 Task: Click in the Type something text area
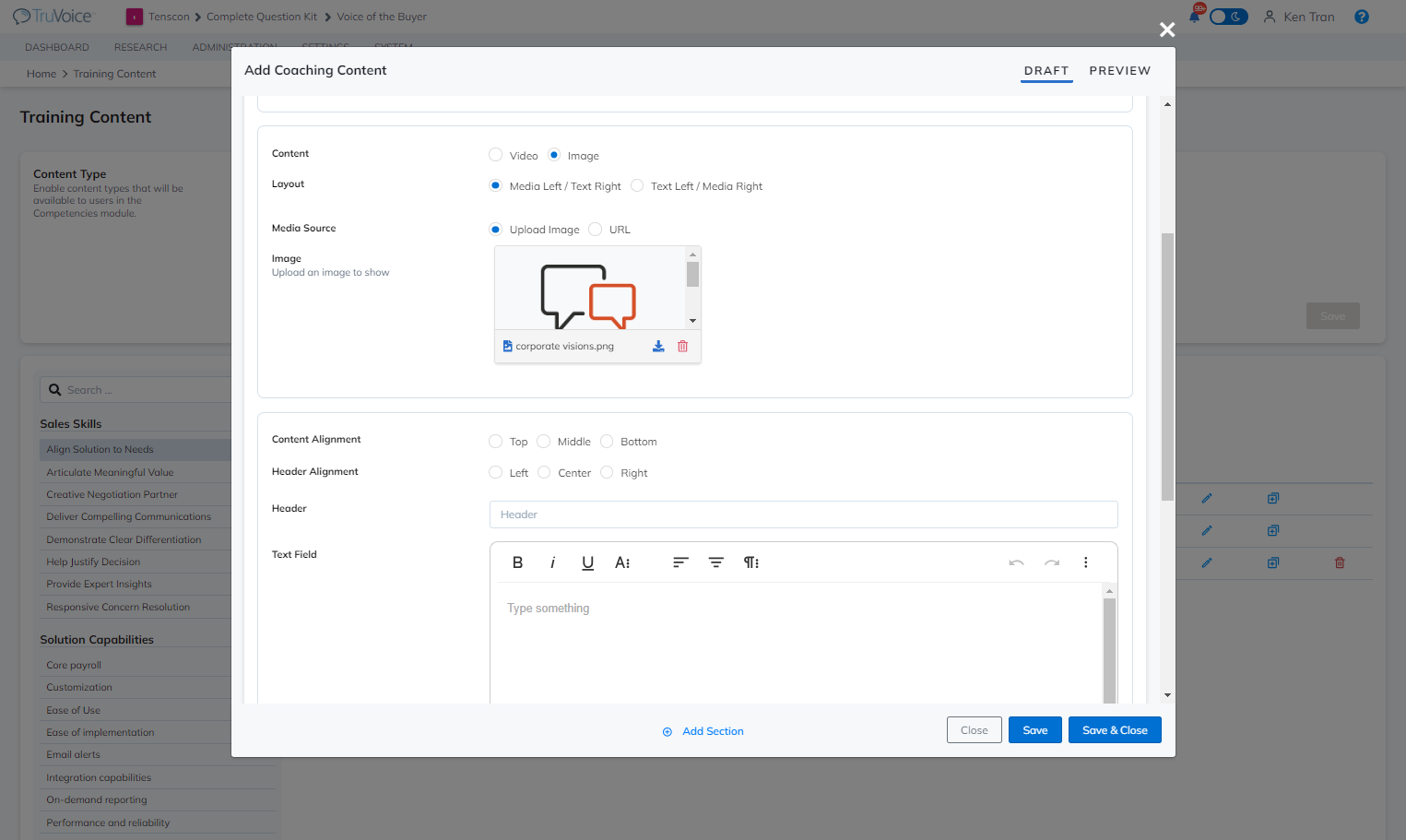click(798, 643)
